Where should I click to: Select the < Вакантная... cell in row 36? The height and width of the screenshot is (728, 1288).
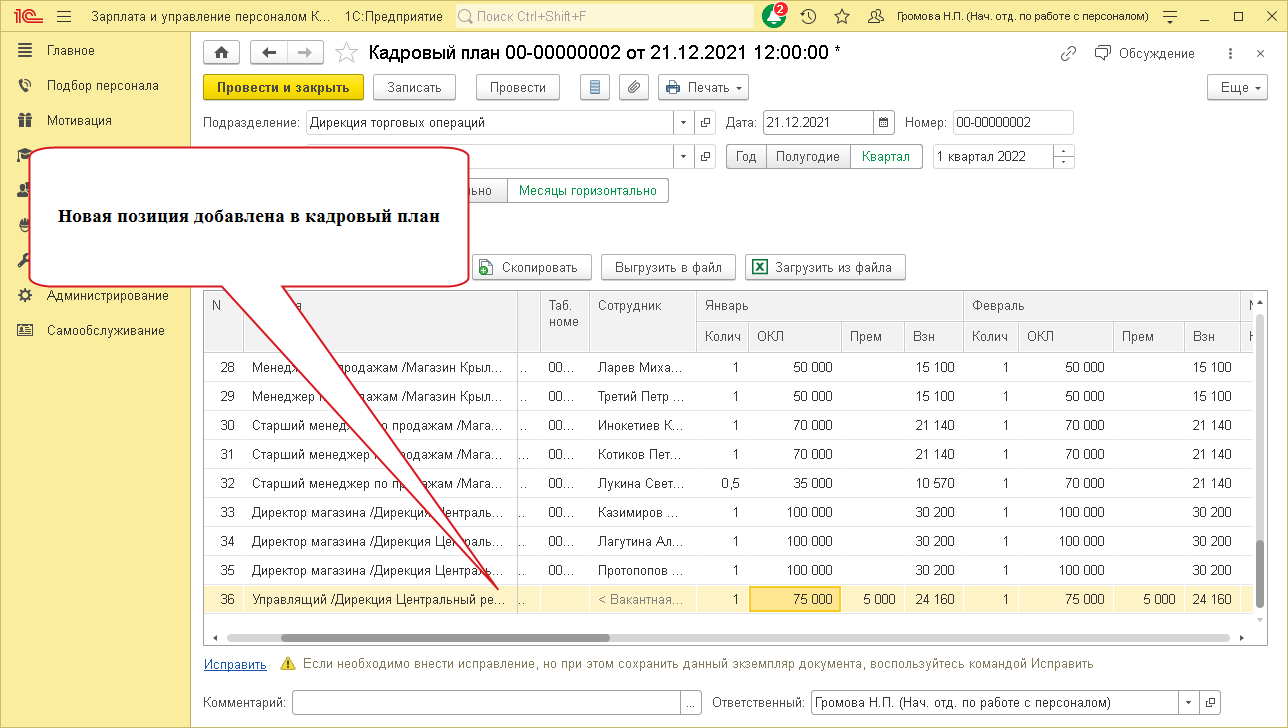(643, 600)
